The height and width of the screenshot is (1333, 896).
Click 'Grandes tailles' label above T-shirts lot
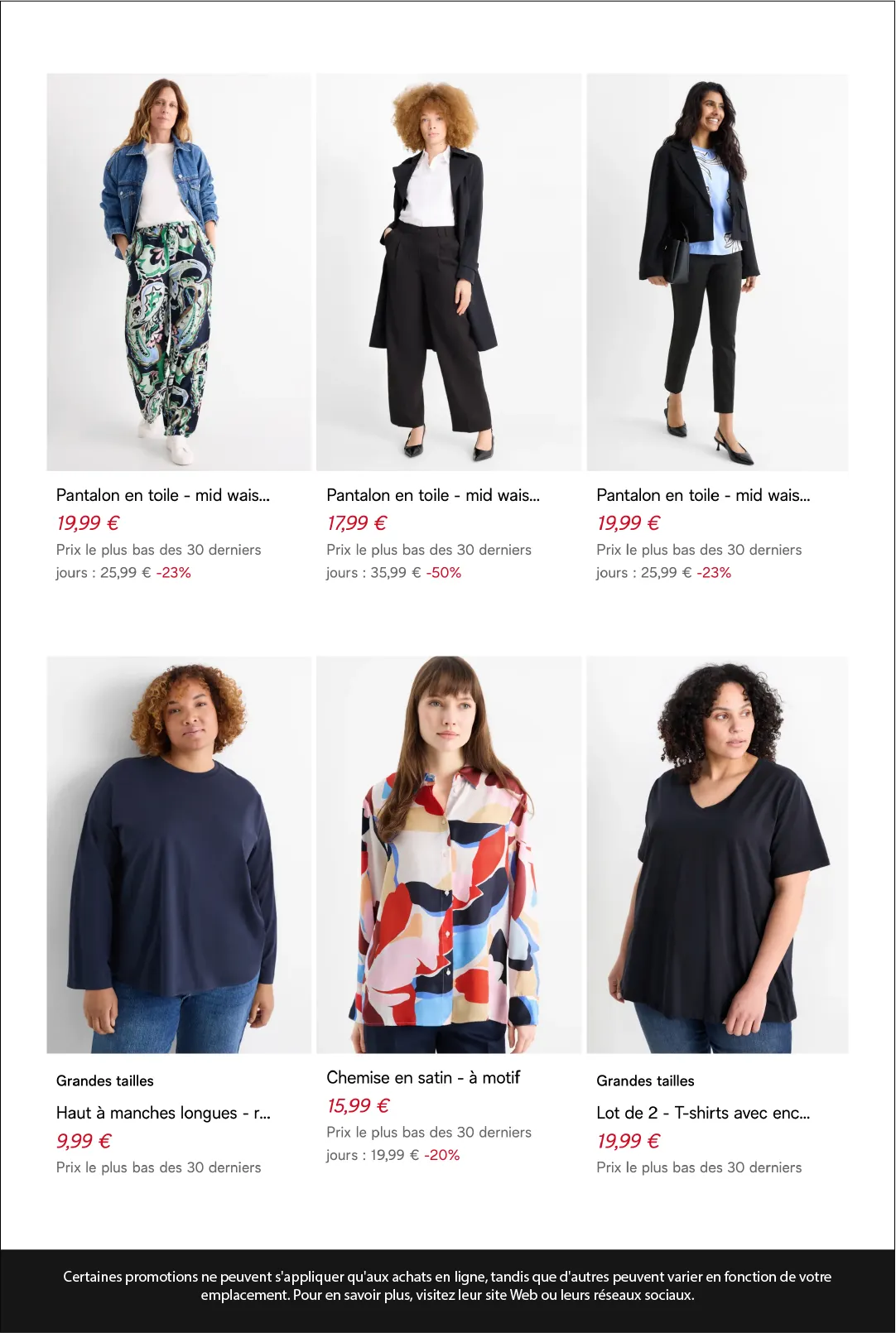click(x=645, y=1080)
